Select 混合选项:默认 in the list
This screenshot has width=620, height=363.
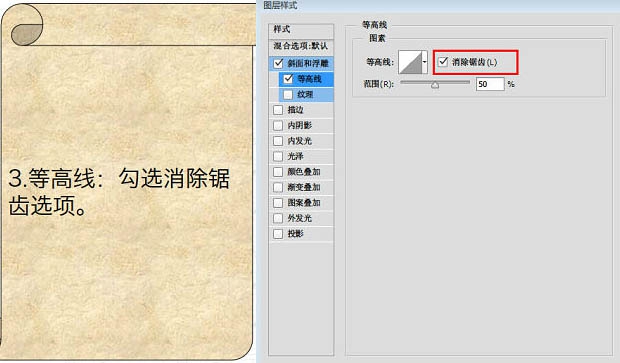301,46
